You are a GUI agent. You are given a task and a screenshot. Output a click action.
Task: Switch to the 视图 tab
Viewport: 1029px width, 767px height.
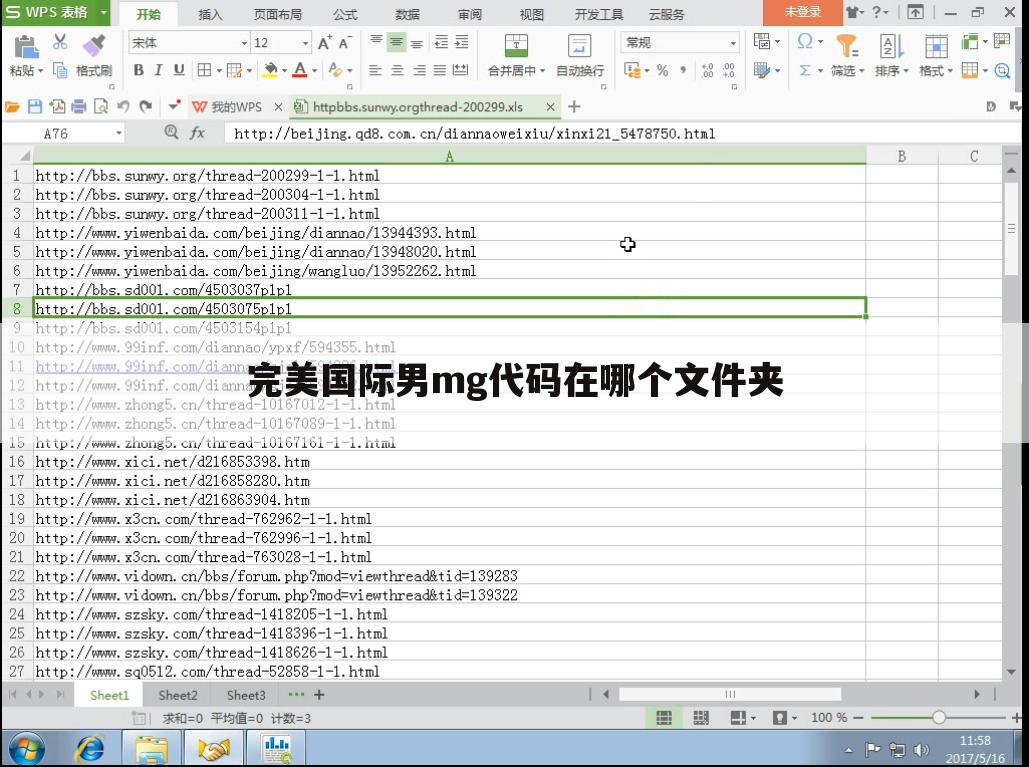tap(532, 14)
